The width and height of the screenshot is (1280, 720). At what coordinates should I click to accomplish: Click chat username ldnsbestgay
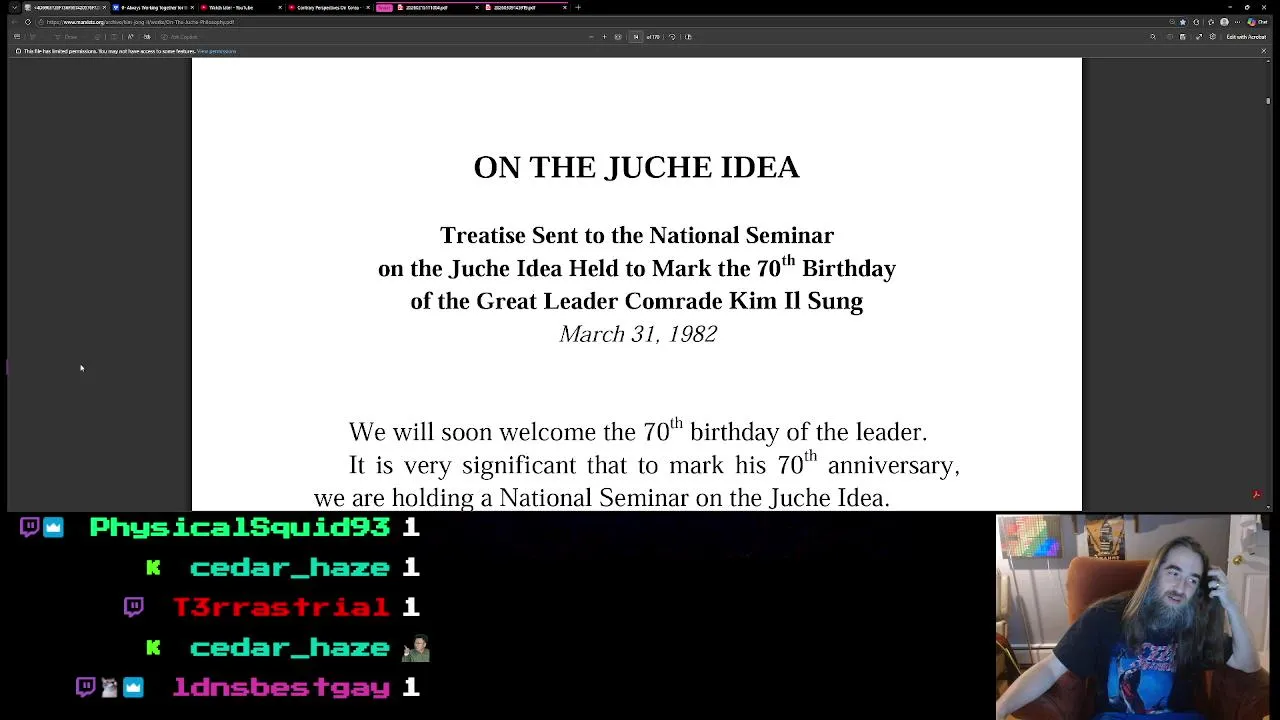[x=281, y=687]
